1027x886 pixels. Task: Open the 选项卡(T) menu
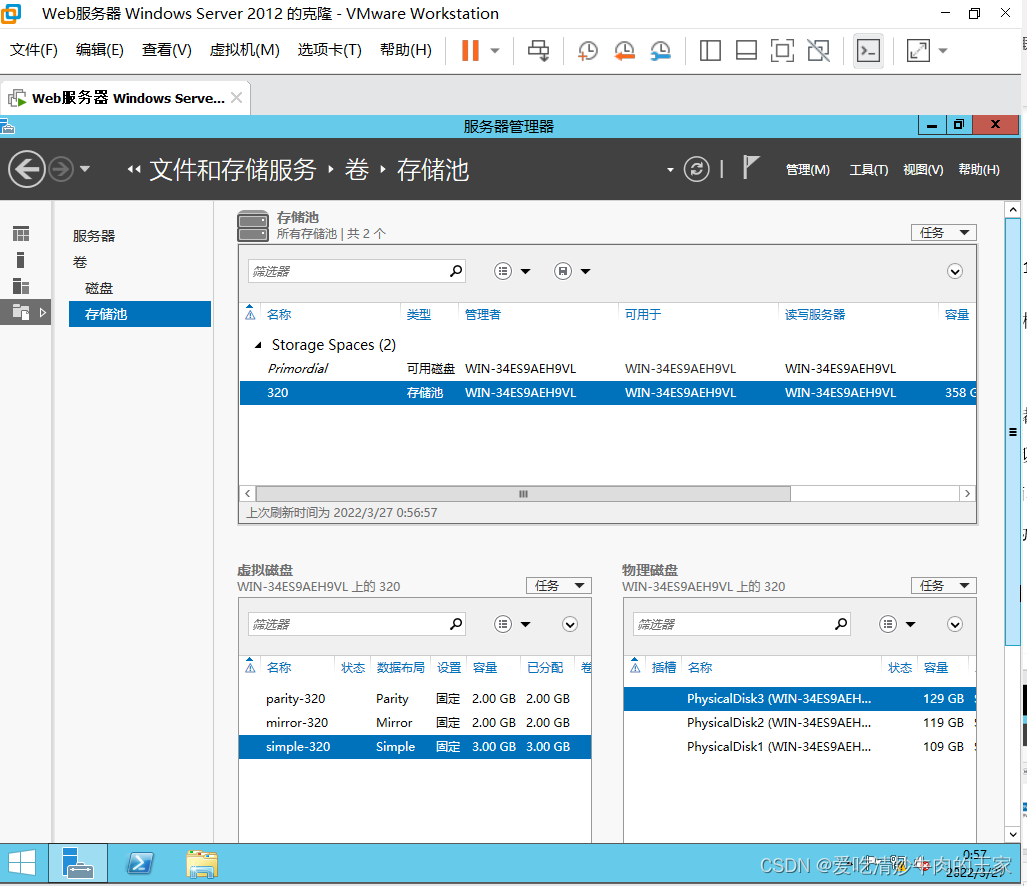329,50
